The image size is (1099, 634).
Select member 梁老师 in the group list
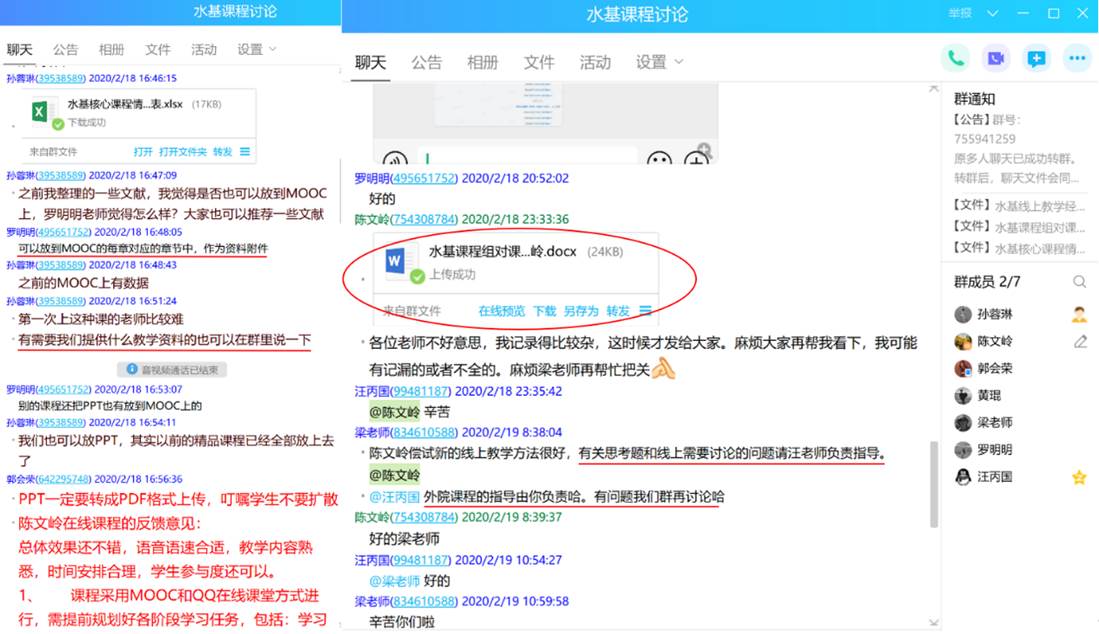point(993,423)
